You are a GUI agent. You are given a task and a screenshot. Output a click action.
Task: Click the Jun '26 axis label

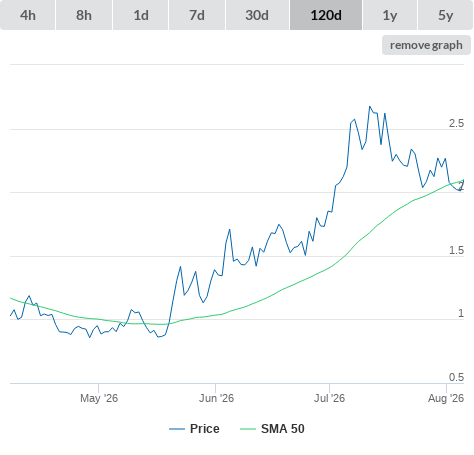pyautogui.click(x=216, y=398)
